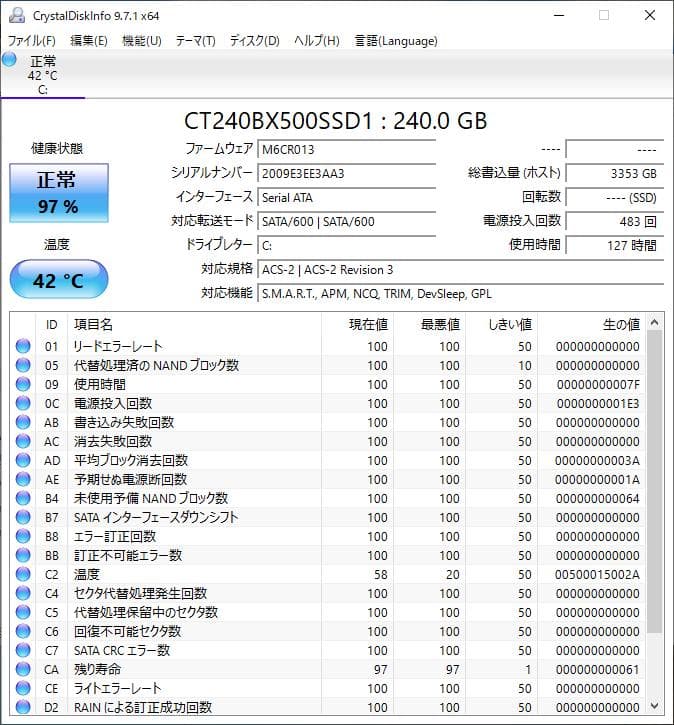Click the CrystalDiskInfo app icon in title bar
Screen dimensions: 674x725
coord(17,15)
